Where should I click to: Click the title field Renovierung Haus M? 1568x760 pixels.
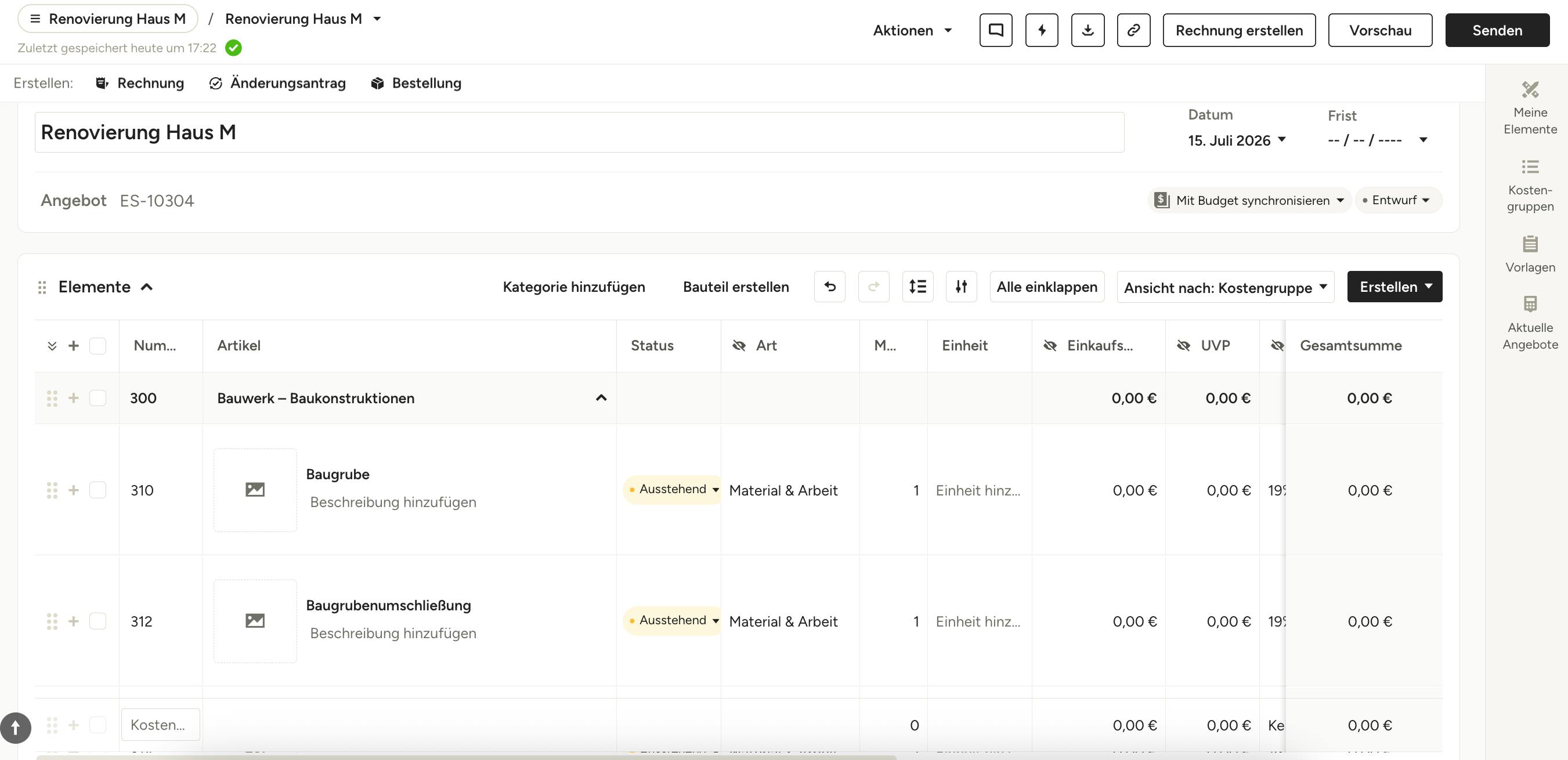(x=579, y=132)
